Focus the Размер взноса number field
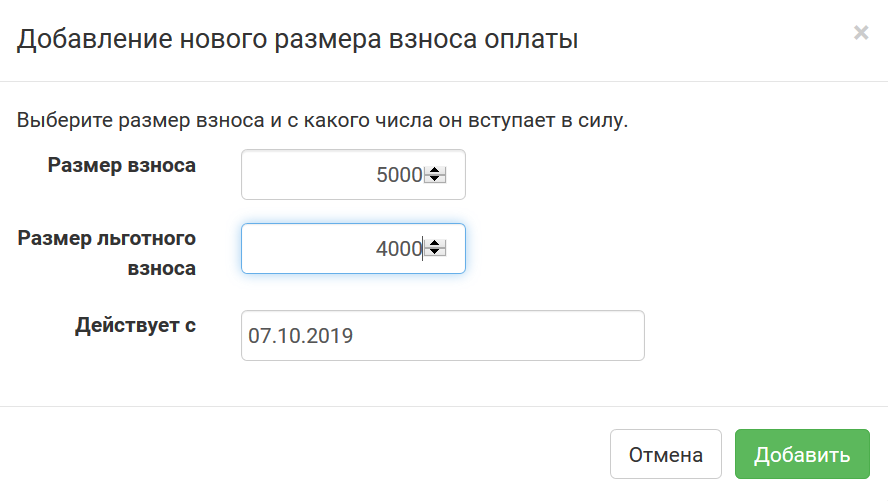Viewport: 888px width, 501px height. click(x=320, y=175)
